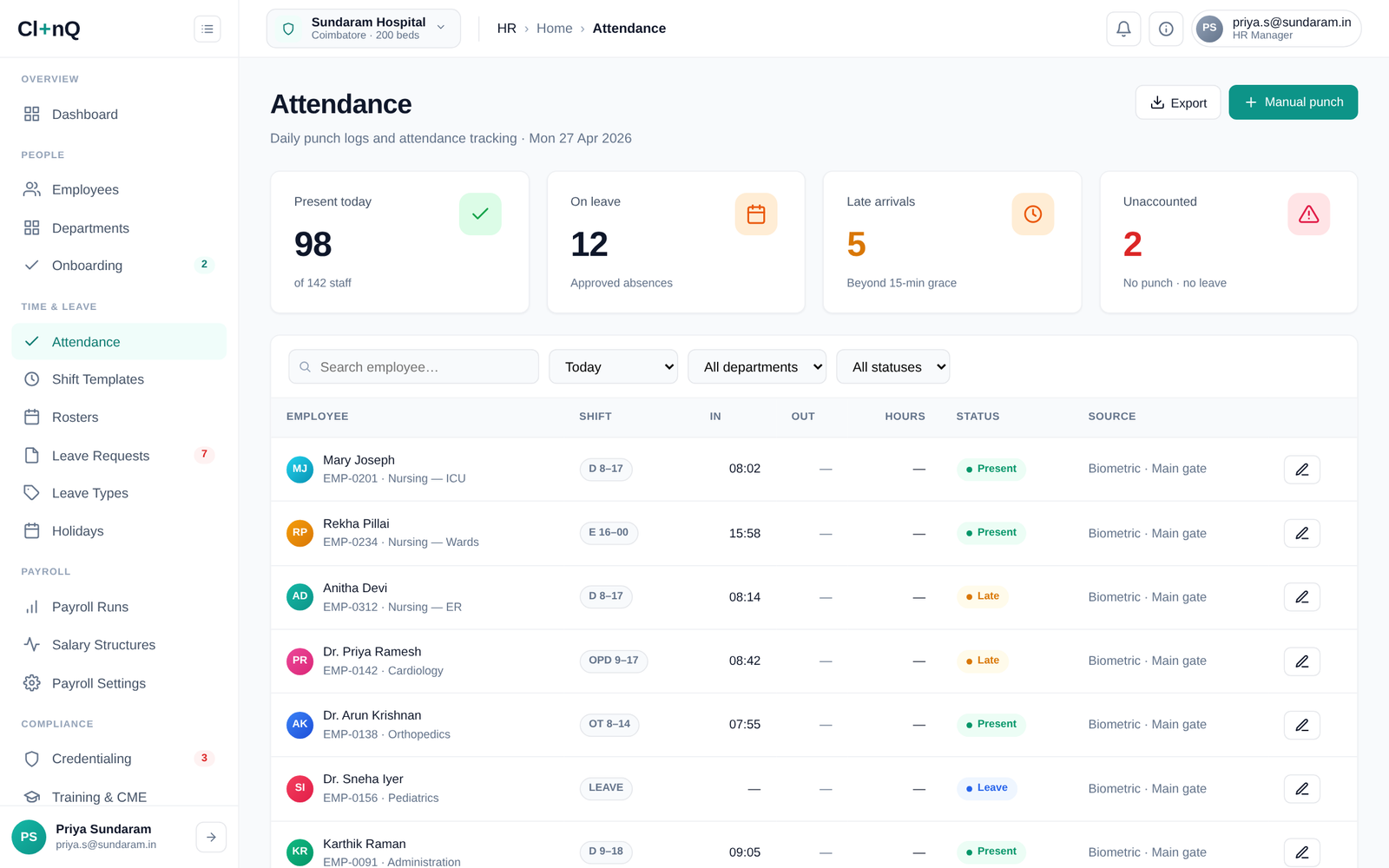This screenshot has height=868, width=1389.
Task: Click the Karthik Raman employee name
Action: [365, 844]
